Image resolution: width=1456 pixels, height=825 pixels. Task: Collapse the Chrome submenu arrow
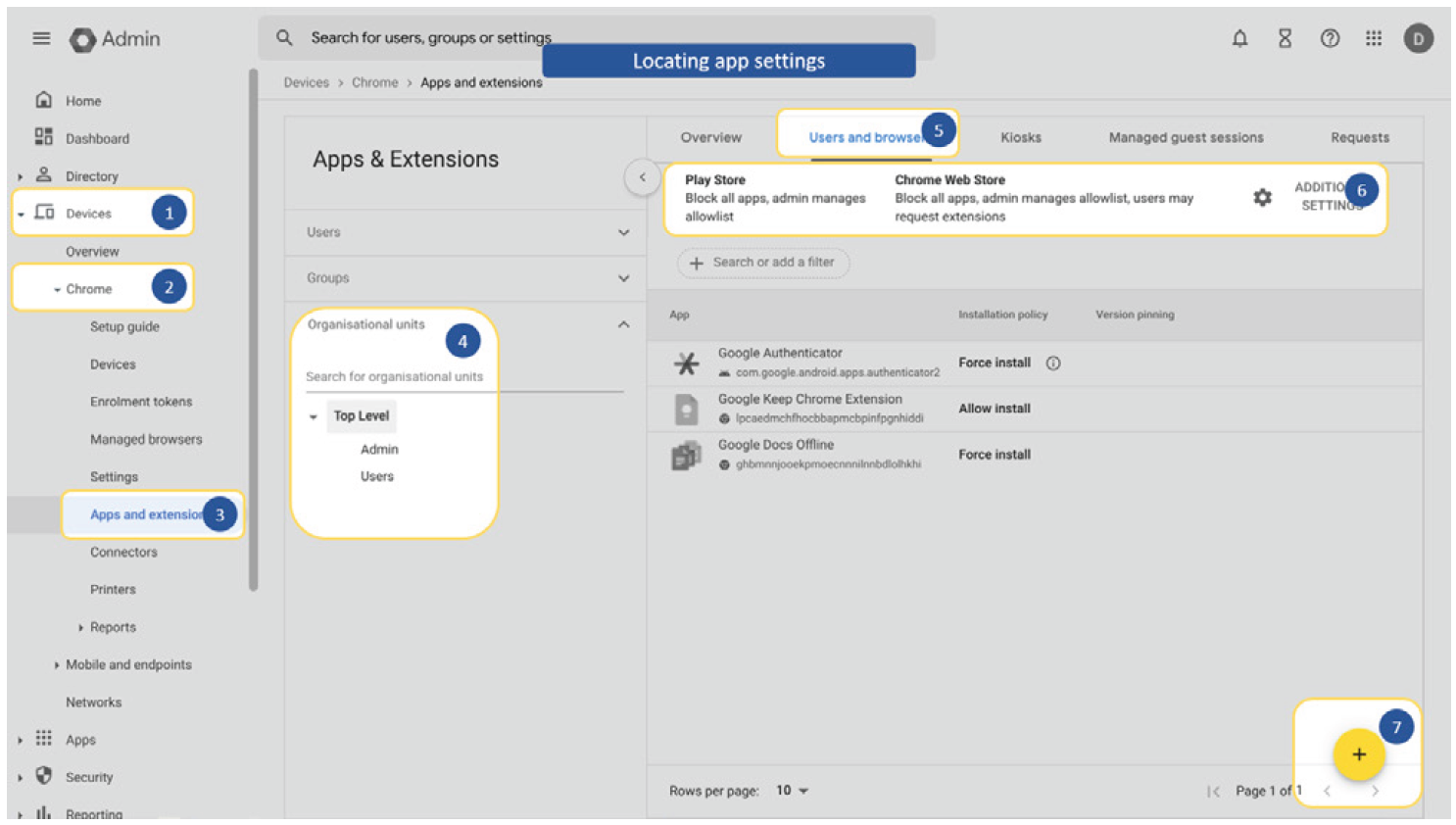tap(57, 289)
